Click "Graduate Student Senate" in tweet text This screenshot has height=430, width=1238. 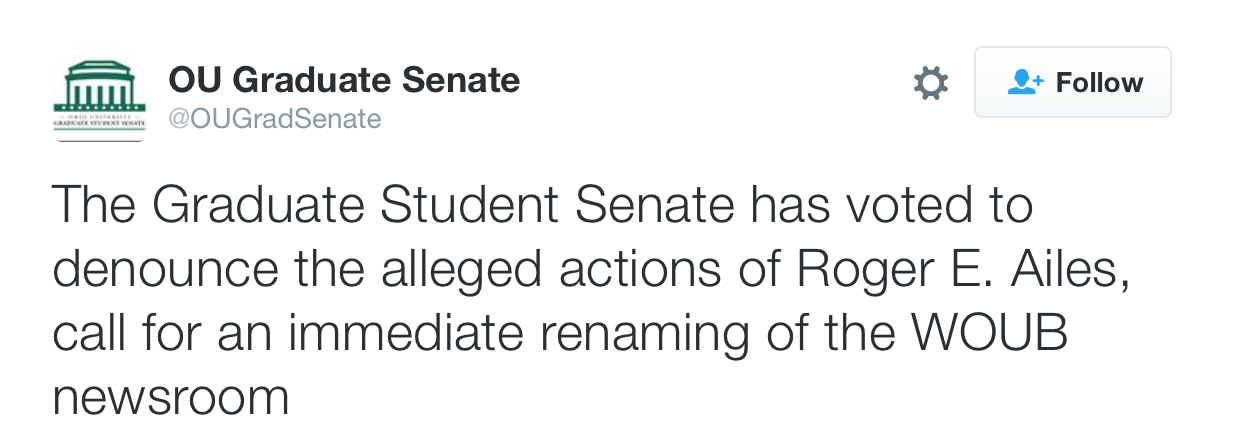coord(443,206)
